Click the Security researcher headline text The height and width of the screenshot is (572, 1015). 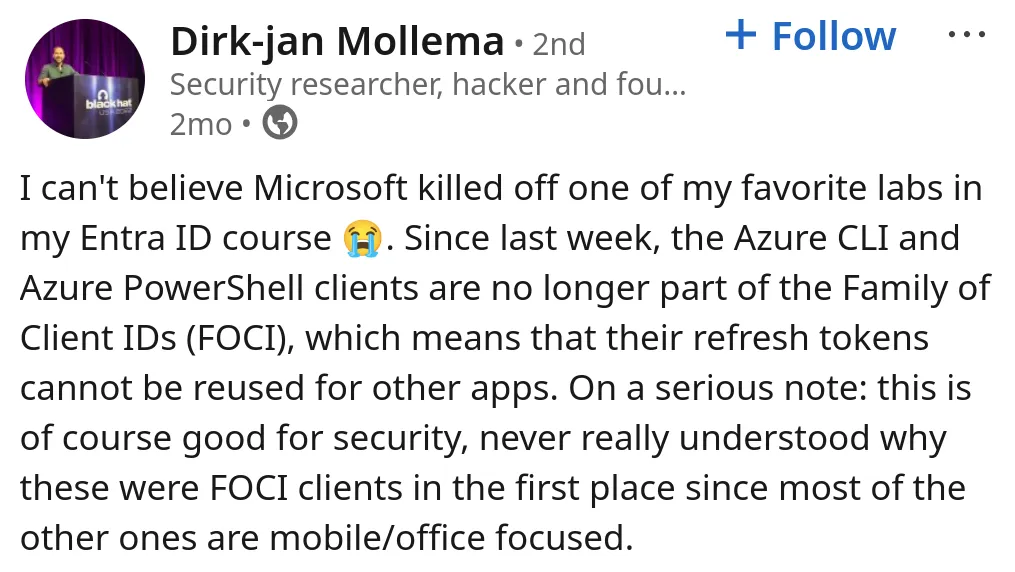click(427, 85)
